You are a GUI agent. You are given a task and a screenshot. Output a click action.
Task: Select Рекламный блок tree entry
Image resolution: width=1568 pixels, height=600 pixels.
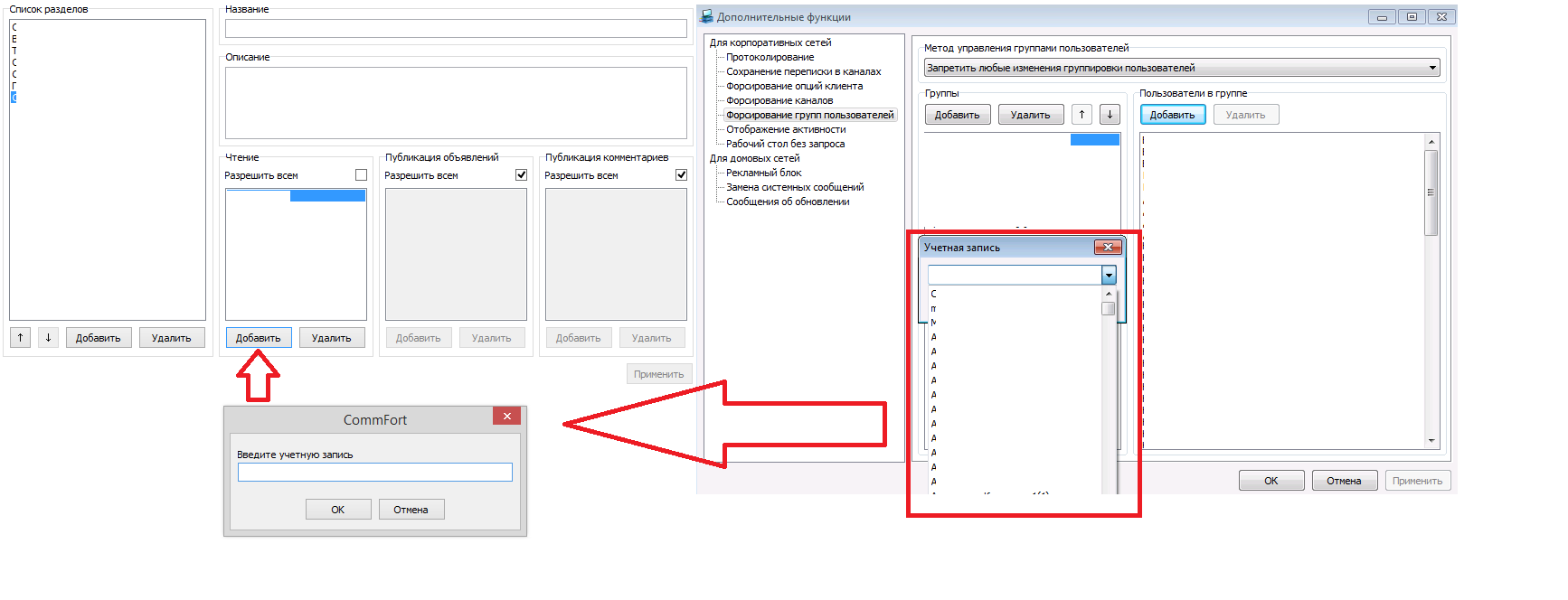(x=763, y=173)
